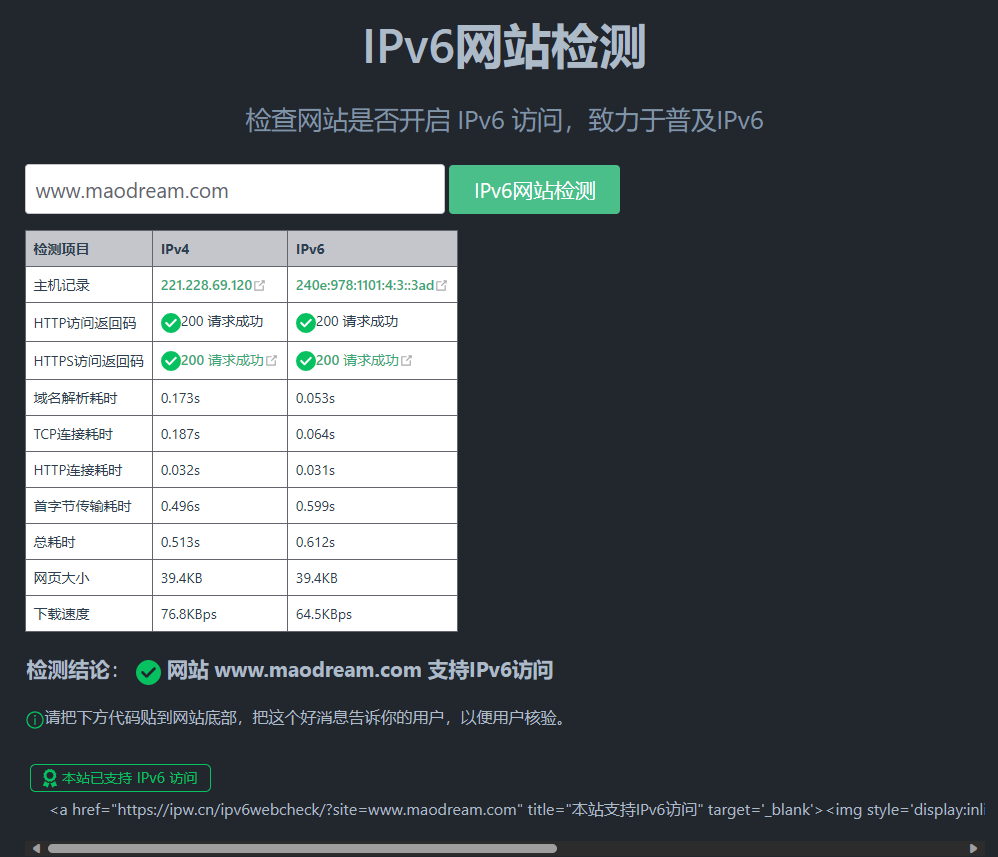The image size is (998, 857).
Task: Click the 下载速度 row label
Action: (x=62, y=614)
